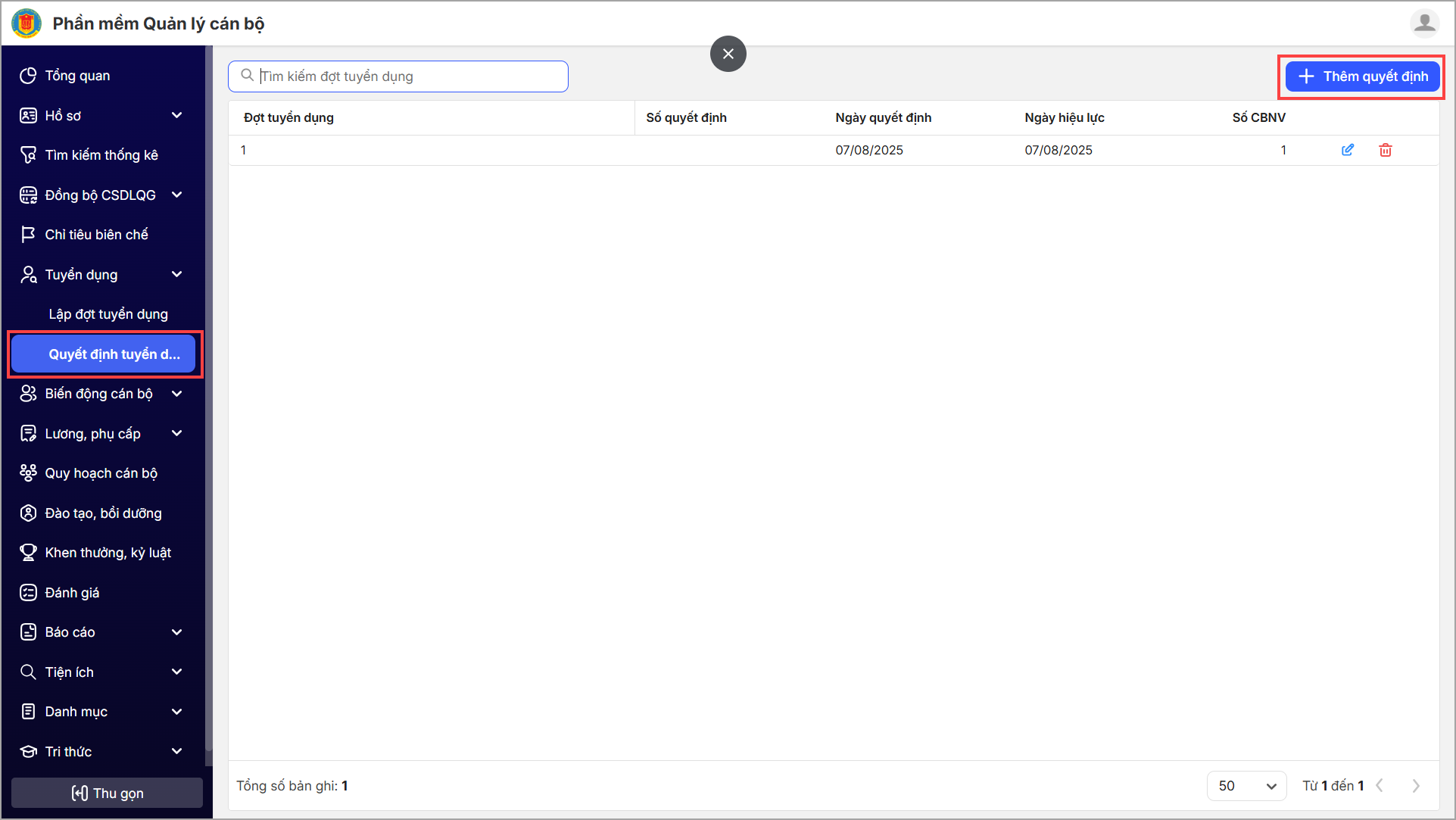Image resolution: width=1456 pixels, height=820 pixels.
Task: Collapse the Tuyển dụng menu group
Action: pos(177,274)
